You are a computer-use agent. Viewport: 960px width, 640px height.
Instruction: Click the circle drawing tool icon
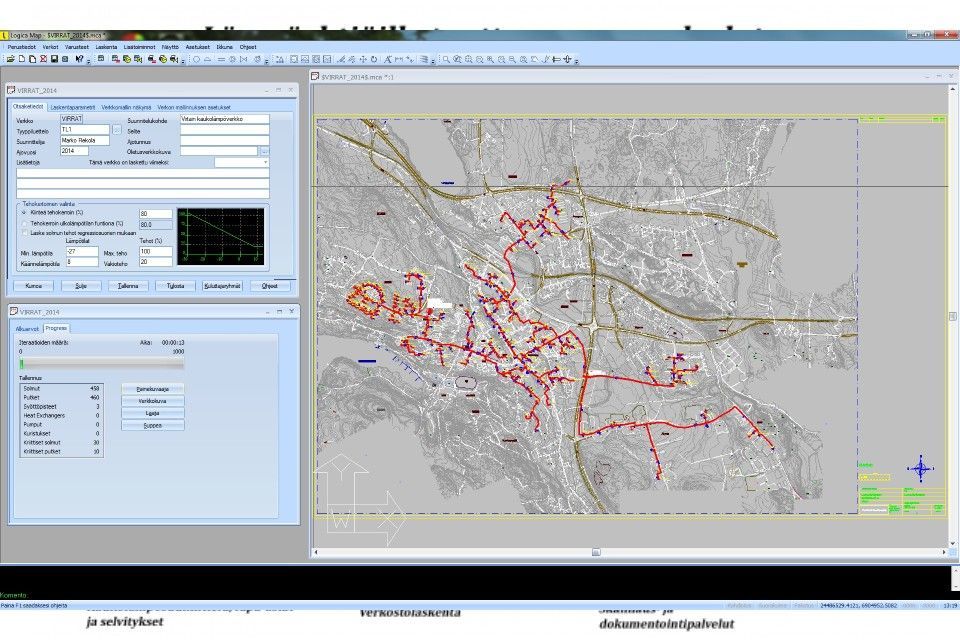tap(196, 59)
